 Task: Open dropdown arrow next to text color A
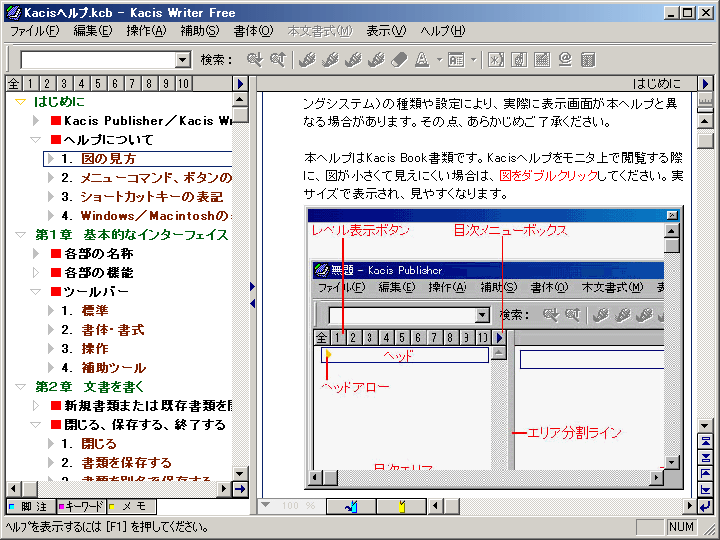tap(439, 60)
